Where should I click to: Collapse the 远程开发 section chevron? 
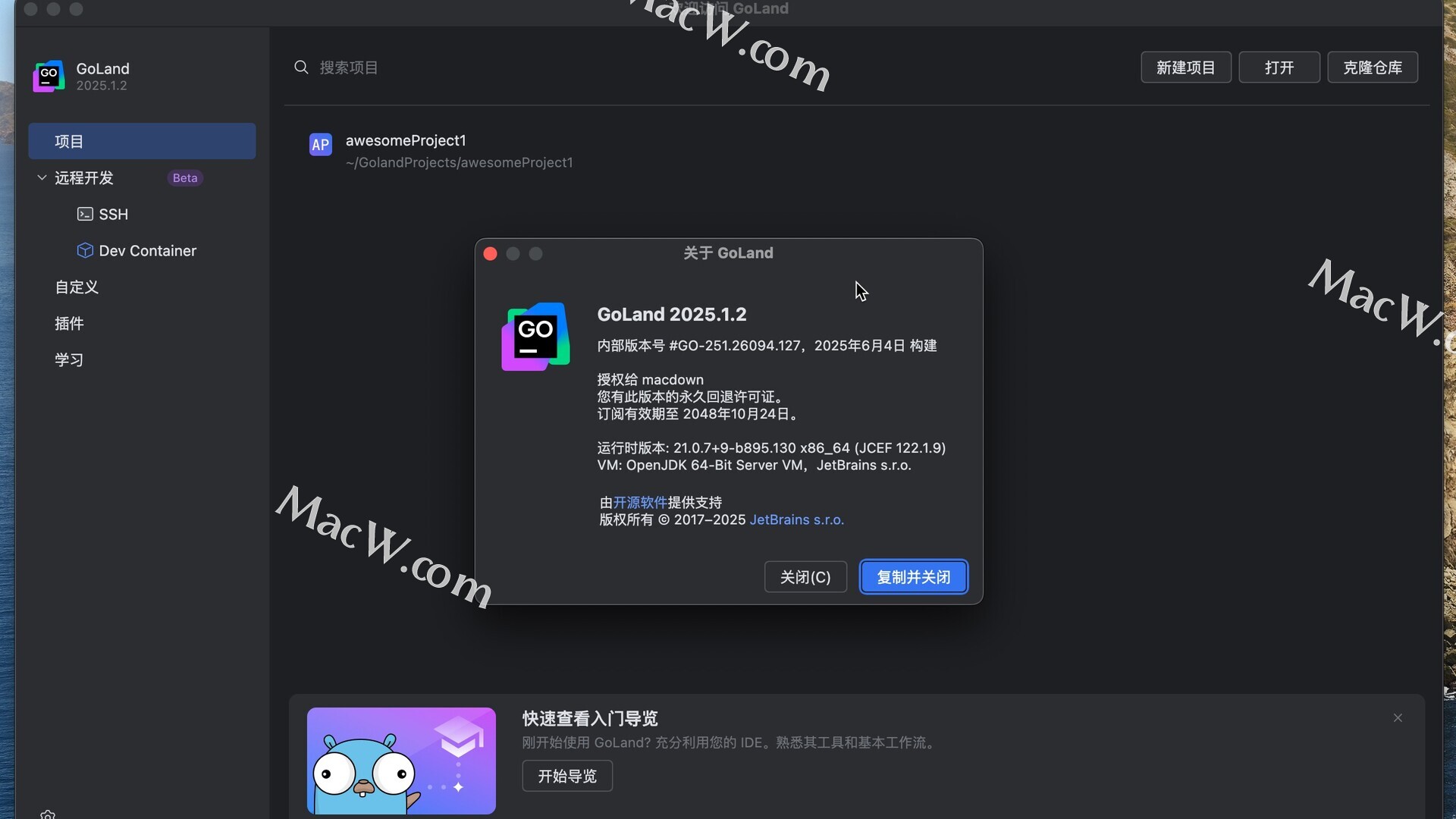42,177
